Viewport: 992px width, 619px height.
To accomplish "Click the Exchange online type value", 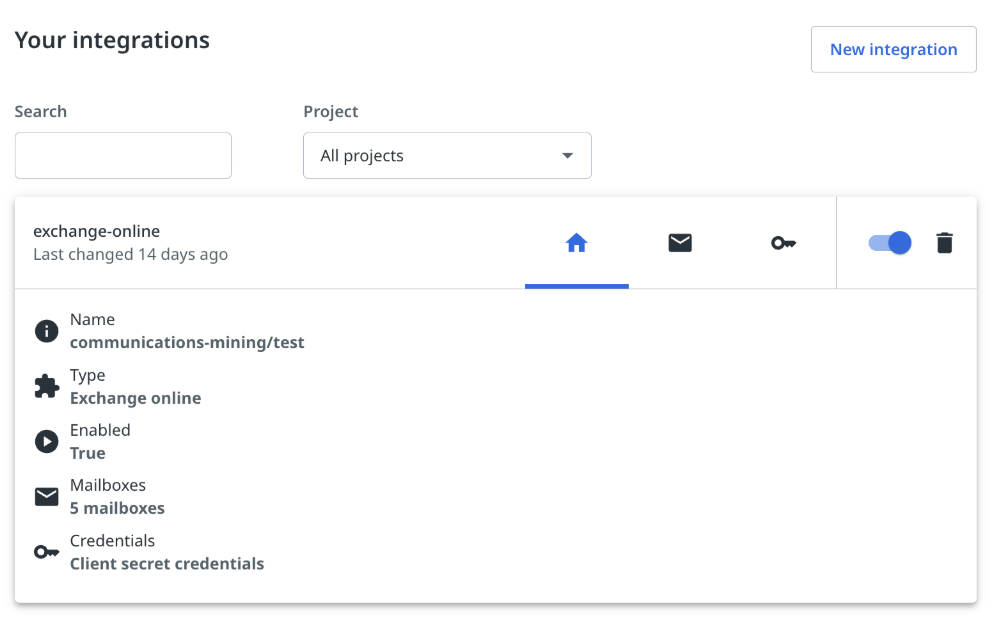I will coord(135,398).
